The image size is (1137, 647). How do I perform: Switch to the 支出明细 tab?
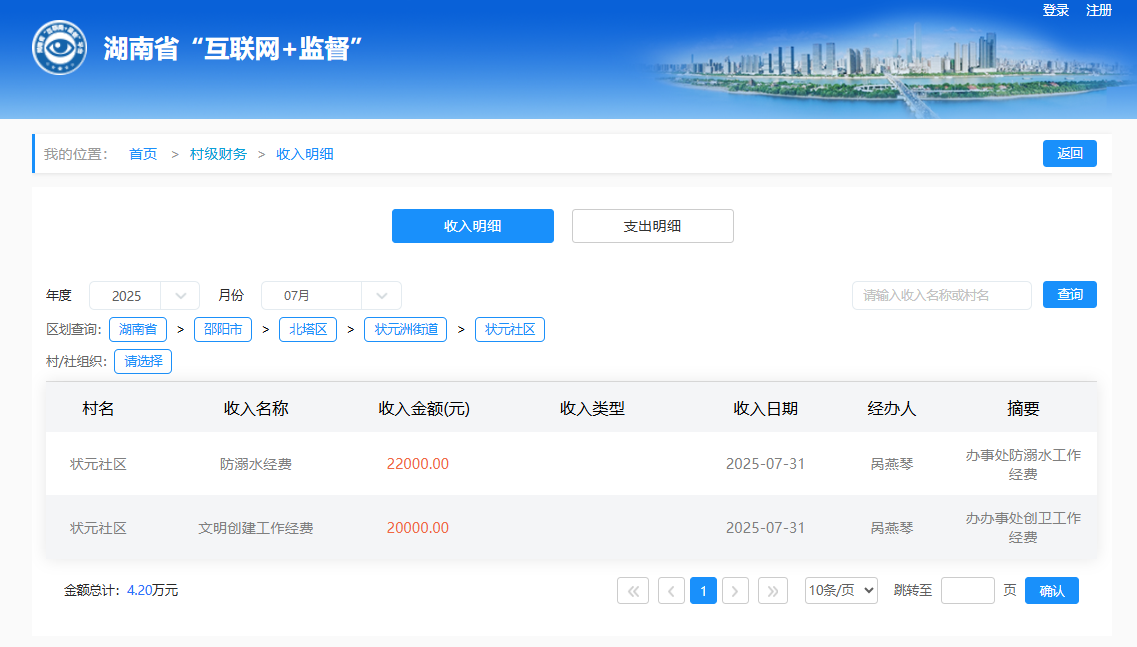[652, 226]
